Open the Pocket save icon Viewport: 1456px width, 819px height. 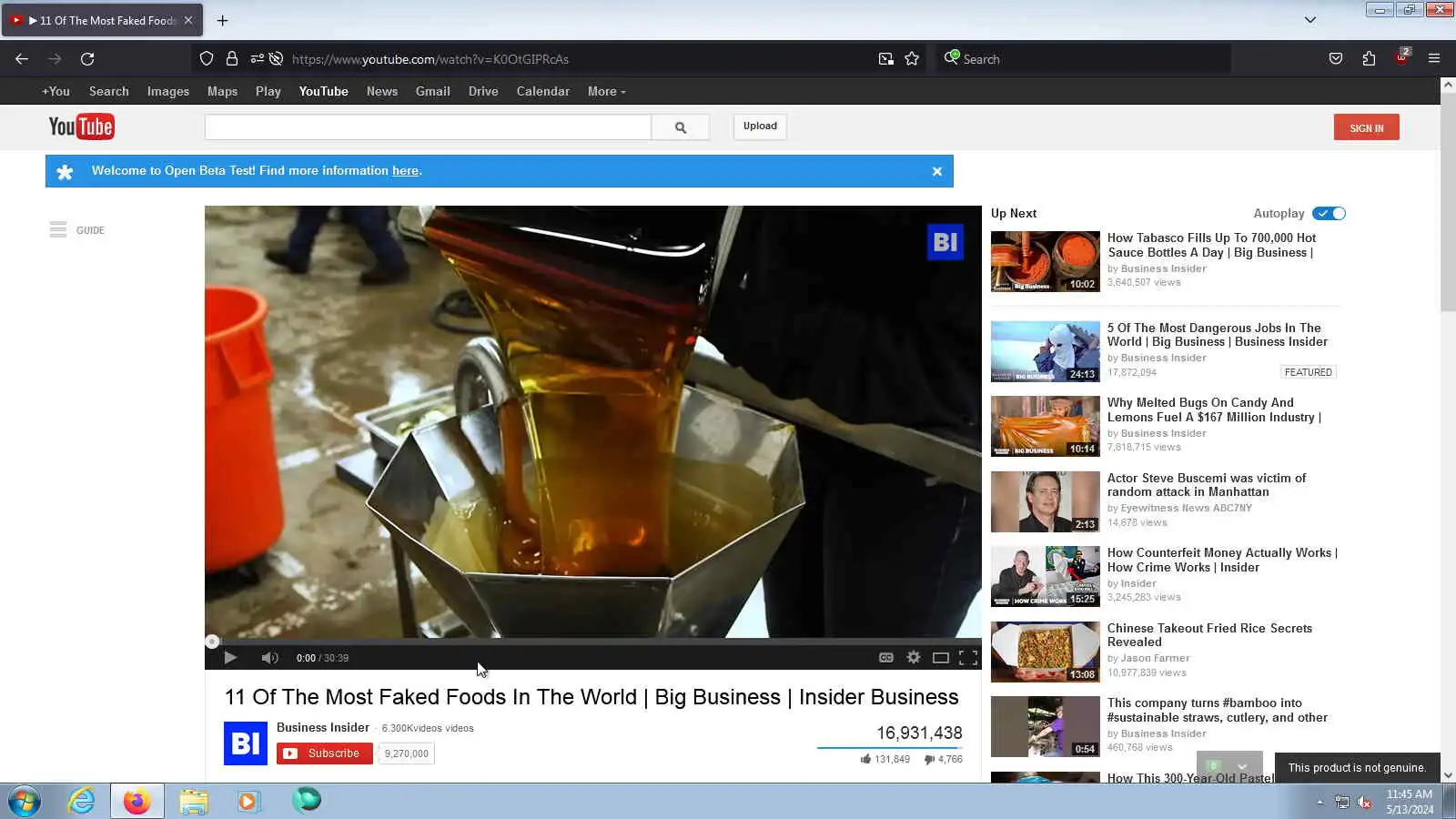click(x=1336, y=59)
